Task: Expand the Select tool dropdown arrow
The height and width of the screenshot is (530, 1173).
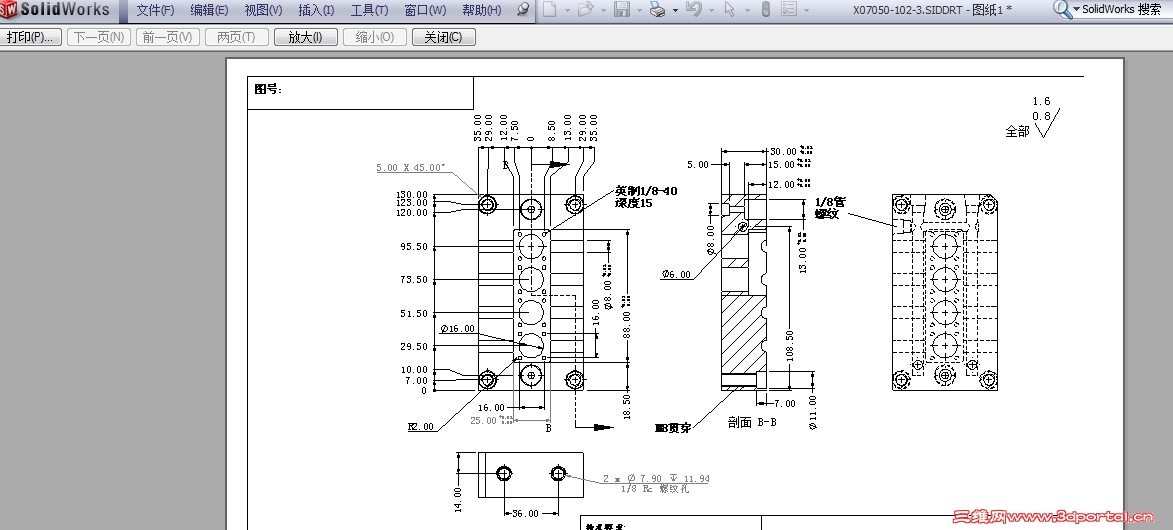Action: [746, 10]
